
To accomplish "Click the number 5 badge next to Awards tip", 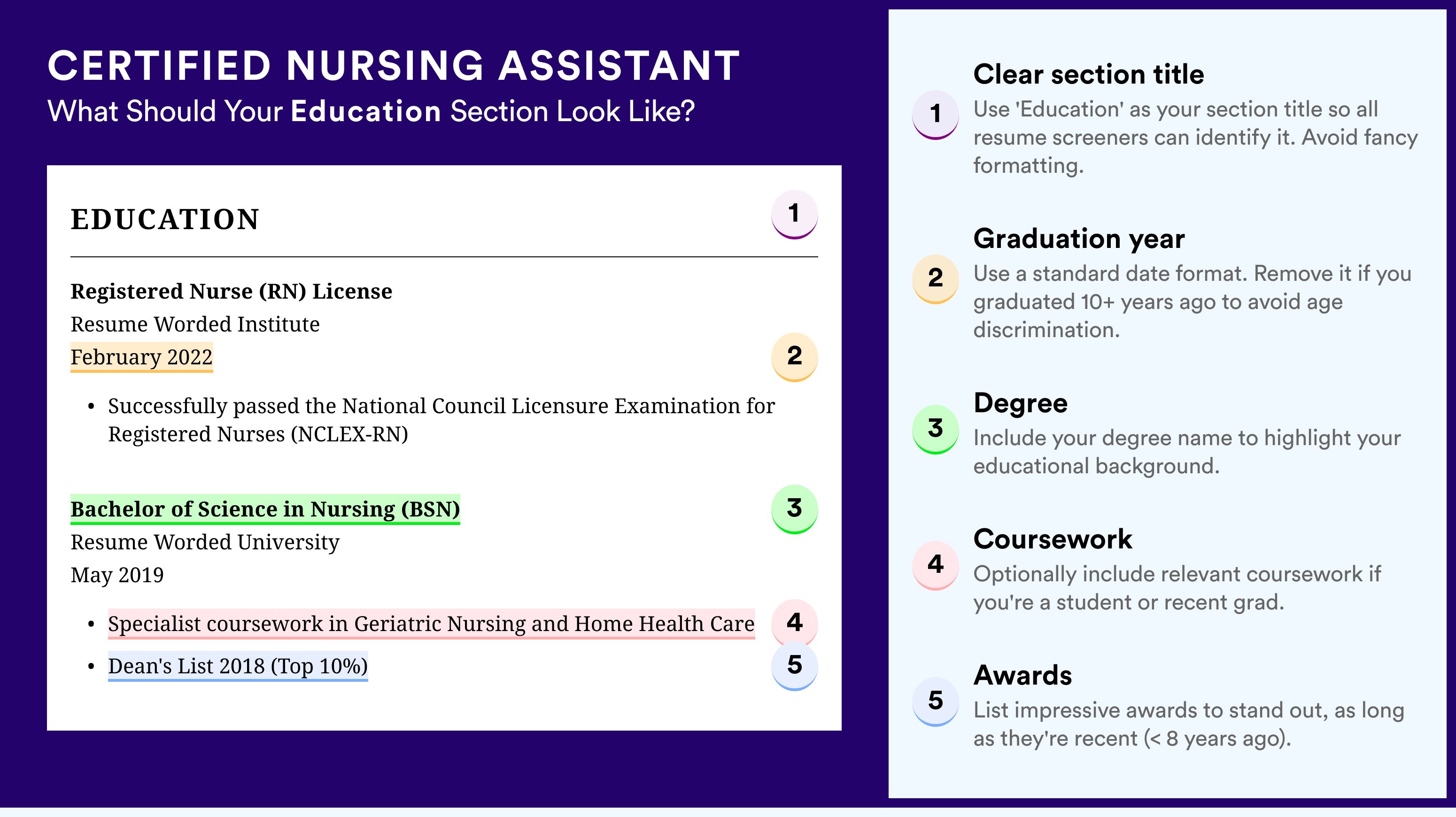I will [936, 701].
